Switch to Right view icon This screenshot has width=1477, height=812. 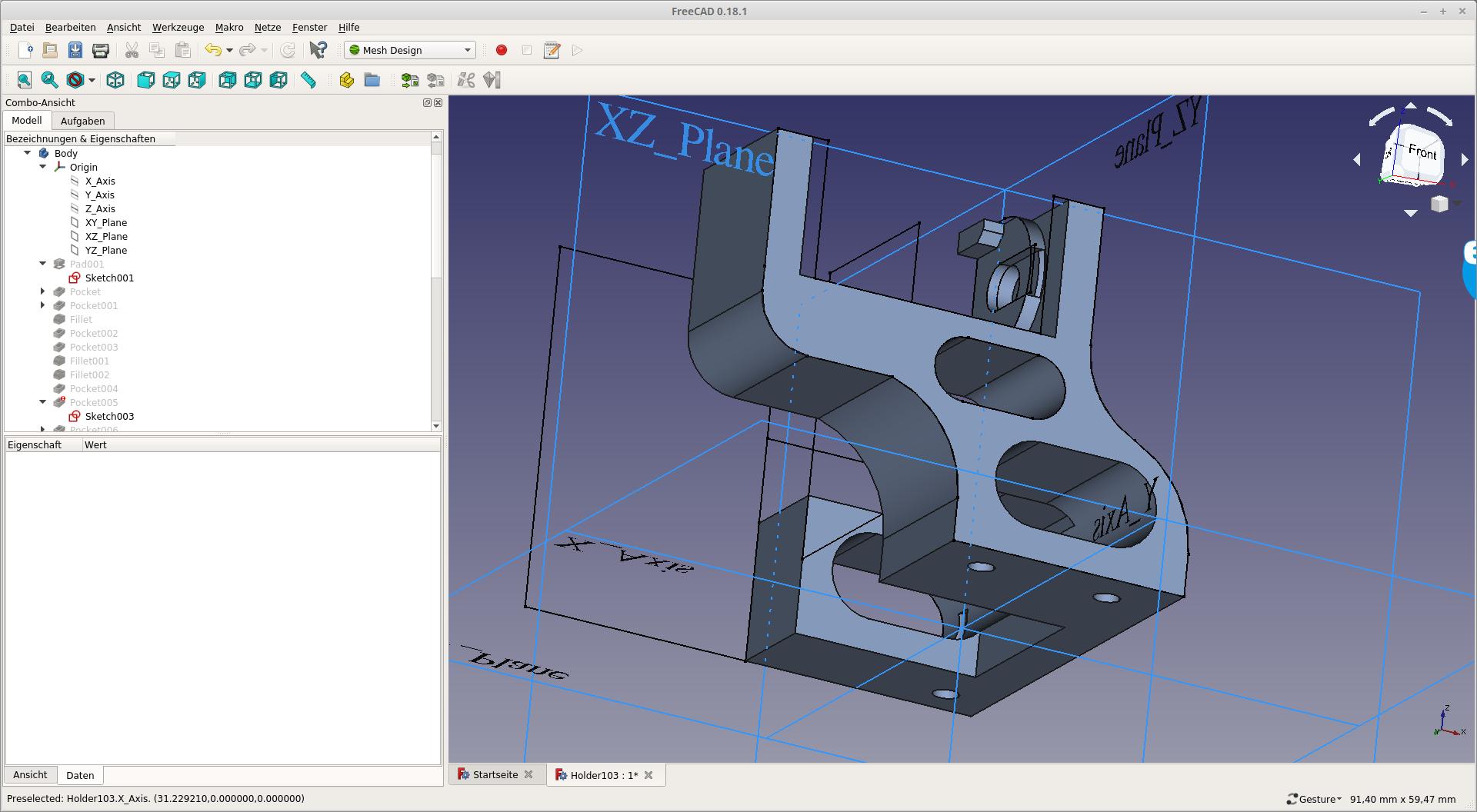[197, 80]
